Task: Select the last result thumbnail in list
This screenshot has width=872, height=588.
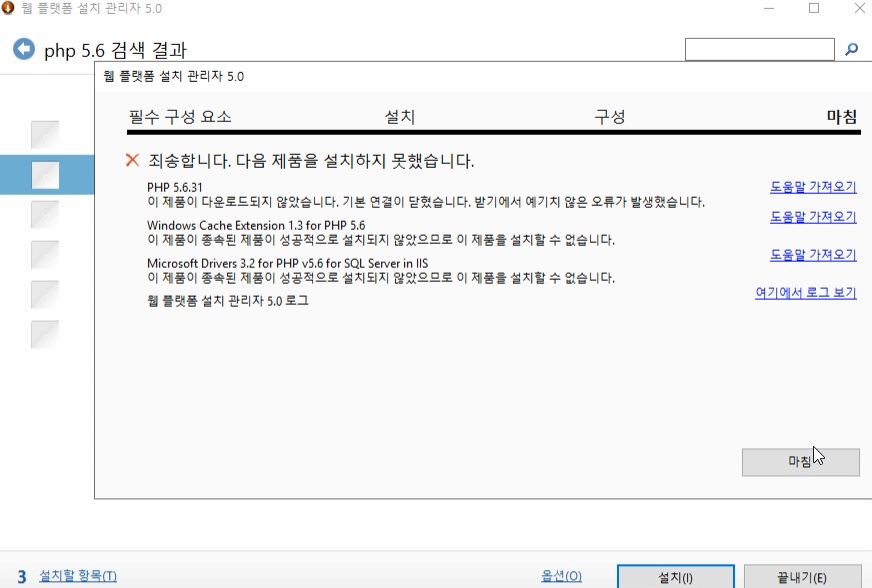Action: click(45, 335)
